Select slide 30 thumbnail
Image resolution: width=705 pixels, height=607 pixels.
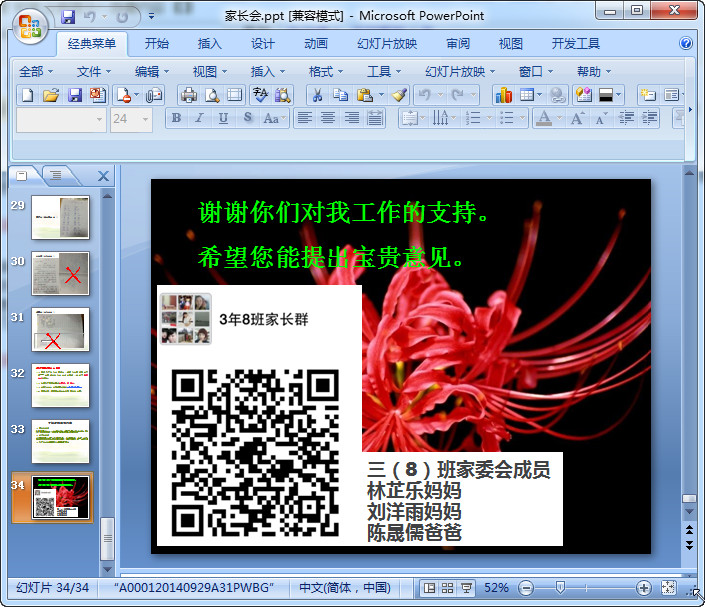pos(60,273)
